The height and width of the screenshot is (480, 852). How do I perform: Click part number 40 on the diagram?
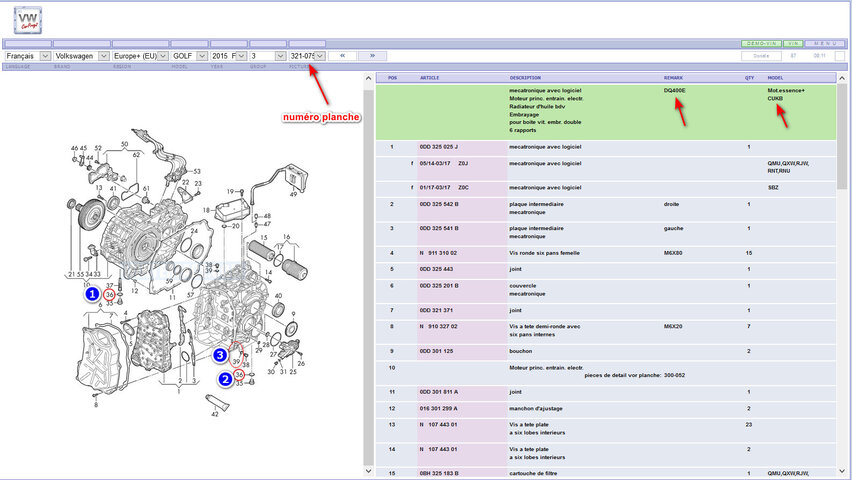click(x=278, y=296)
